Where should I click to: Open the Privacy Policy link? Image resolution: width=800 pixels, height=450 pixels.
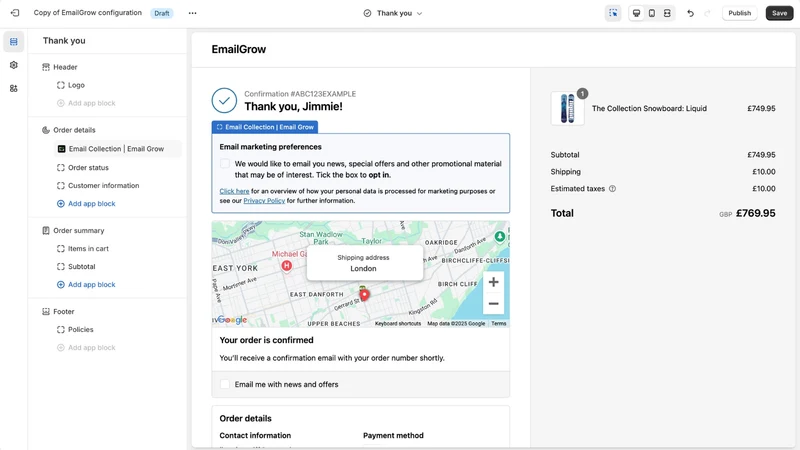264,201
